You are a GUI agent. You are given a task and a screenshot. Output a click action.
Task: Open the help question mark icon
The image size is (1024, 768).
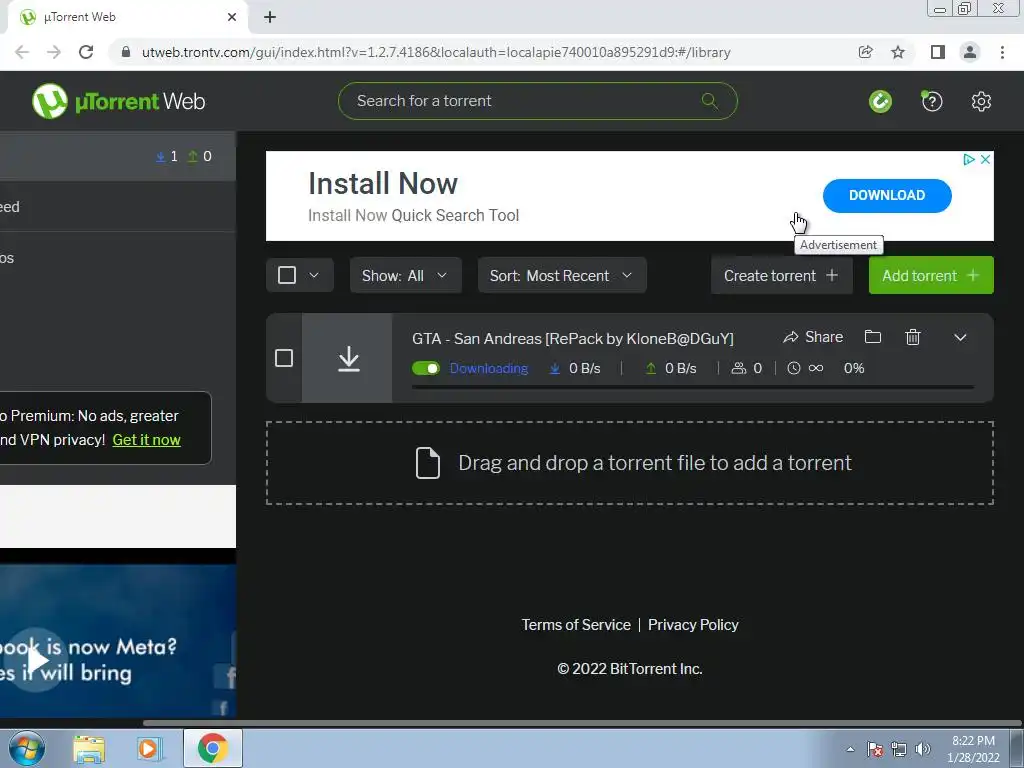pos(931,101)
